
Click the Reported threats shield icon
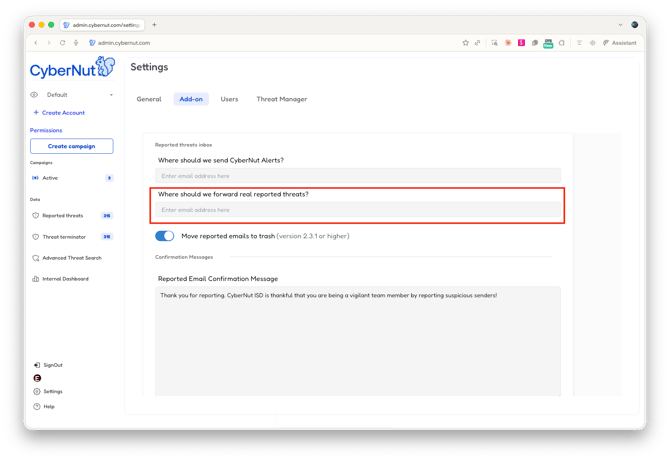[x=35, y=216]
